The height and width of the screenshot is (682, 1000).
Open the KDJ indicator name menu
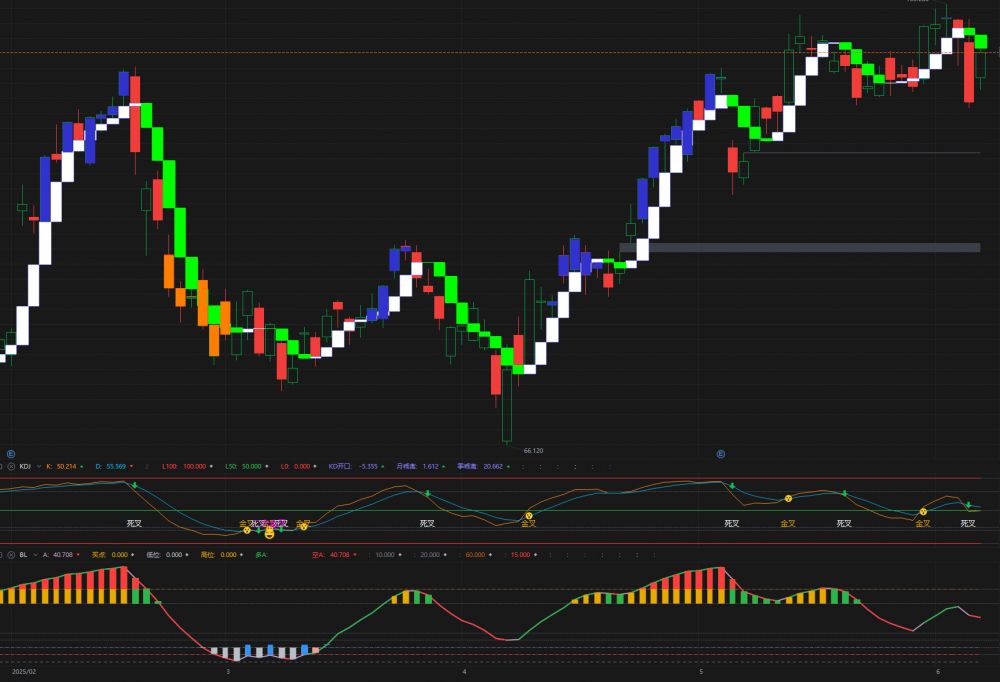25,466
